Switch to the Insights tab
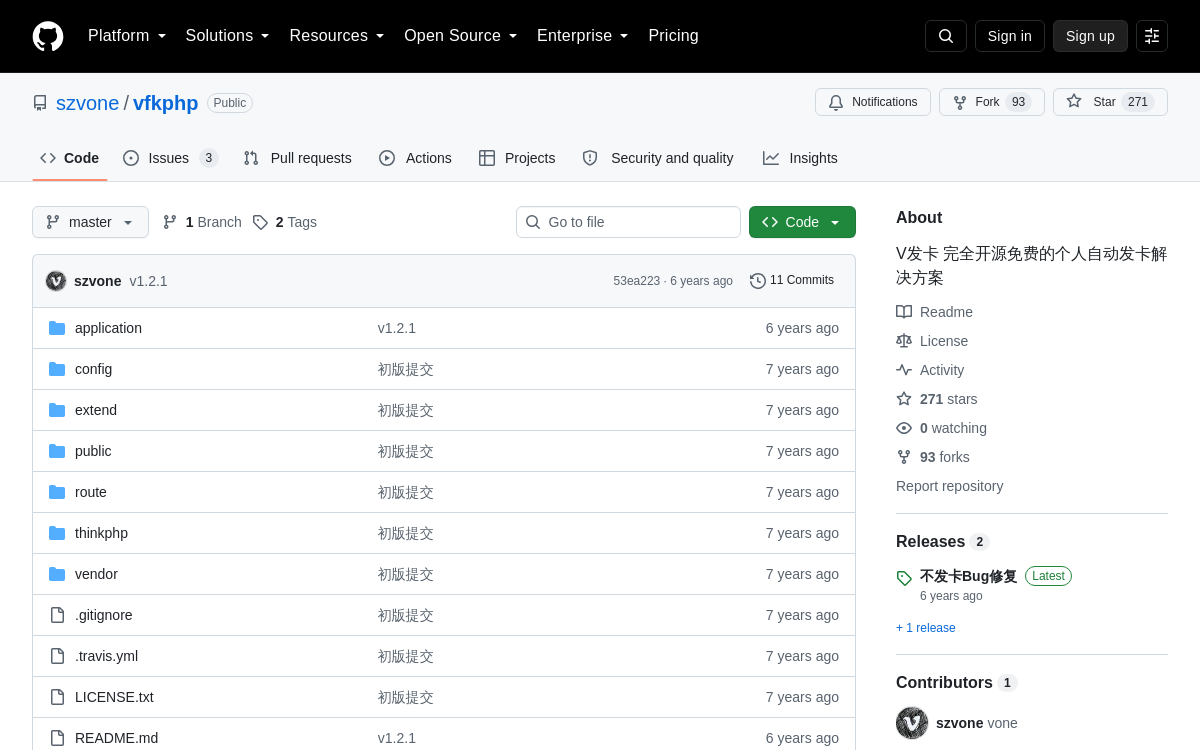The image size is (1200, 750). click(x=800, y=158)
